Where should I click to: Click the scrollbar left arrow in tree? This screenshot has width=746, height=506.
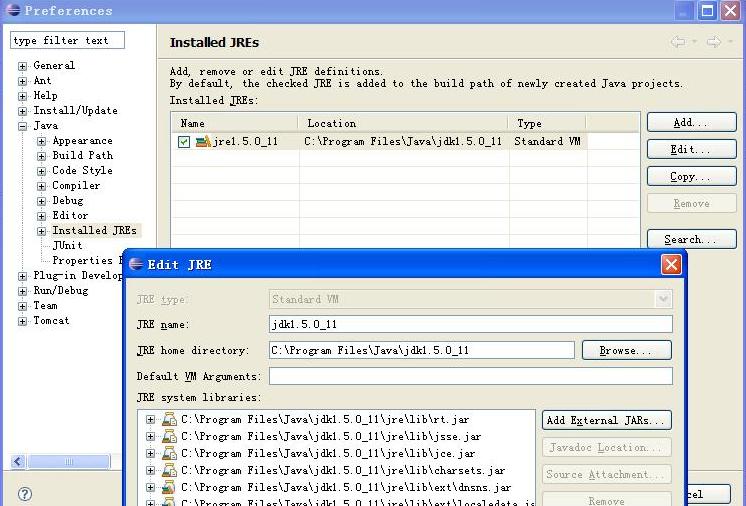tap(19, 461)
